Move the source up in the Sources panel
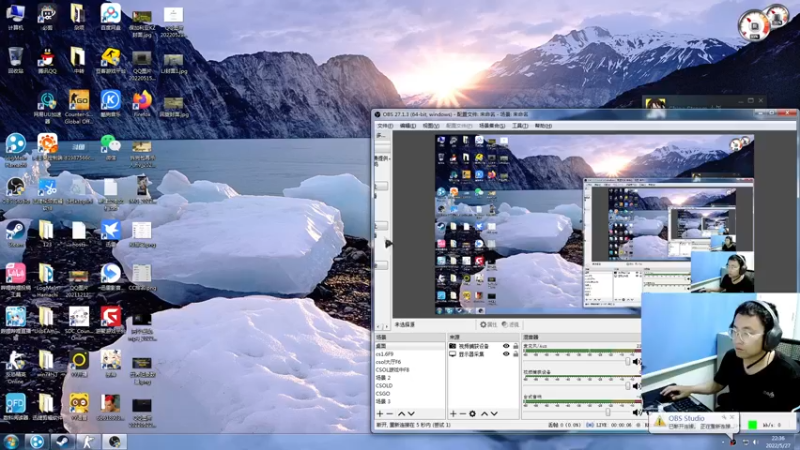This screenshot has width=800, height=450. pos(484,414)
